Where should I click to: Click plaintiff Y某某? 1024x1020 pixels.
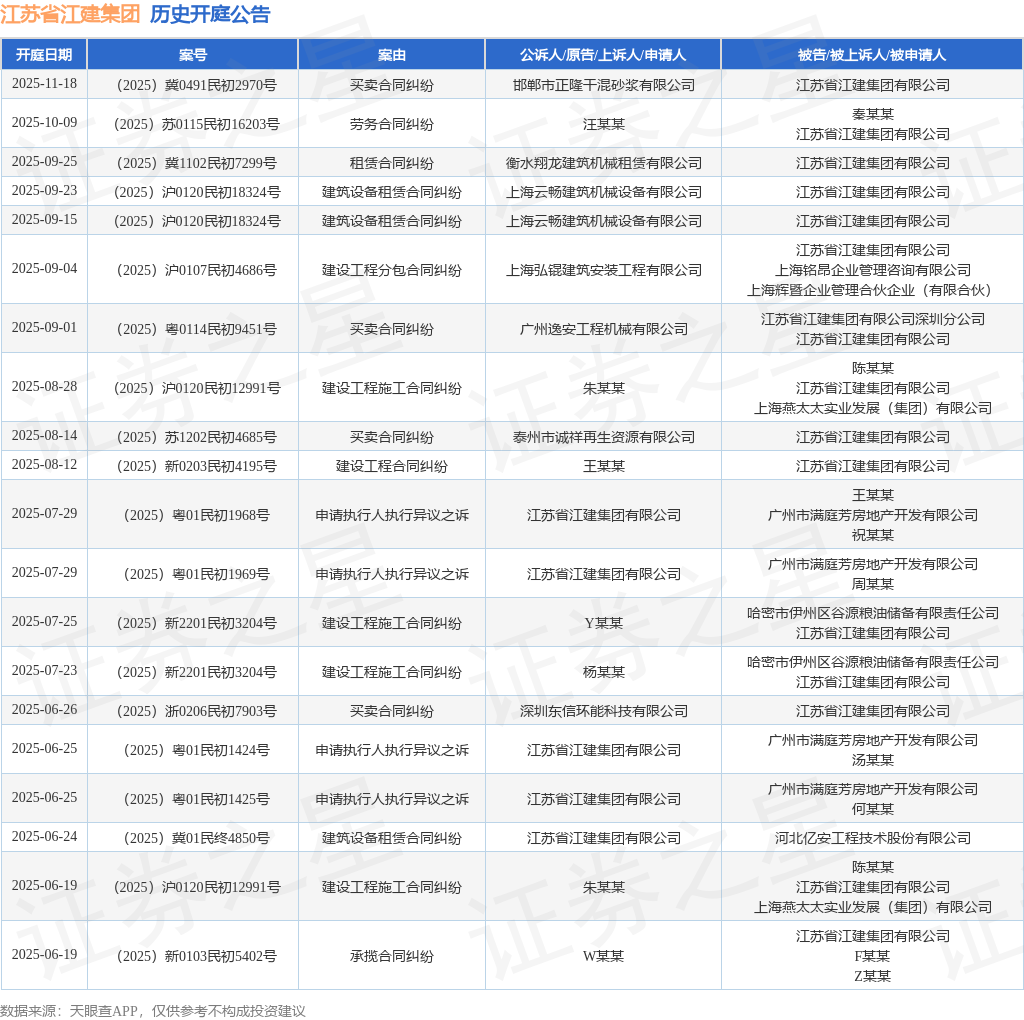[603, 623]
